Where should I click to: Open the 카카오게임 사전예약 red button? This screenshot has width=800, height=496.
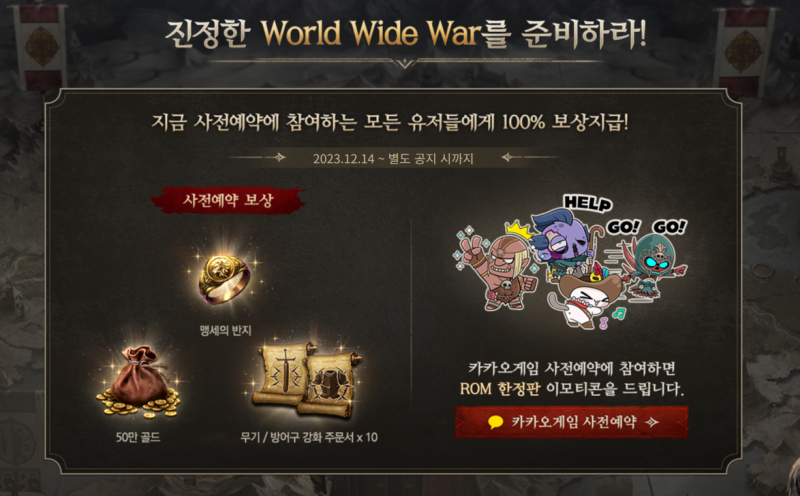click(571, 423)
